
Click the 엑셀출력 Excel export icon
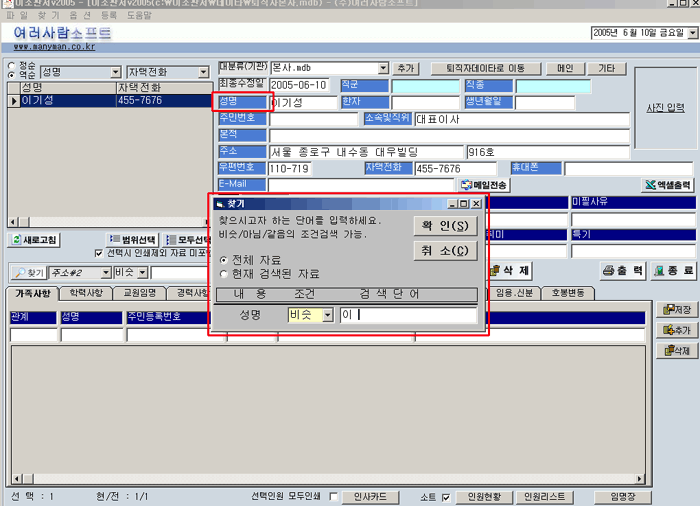(x=649, y=185)
